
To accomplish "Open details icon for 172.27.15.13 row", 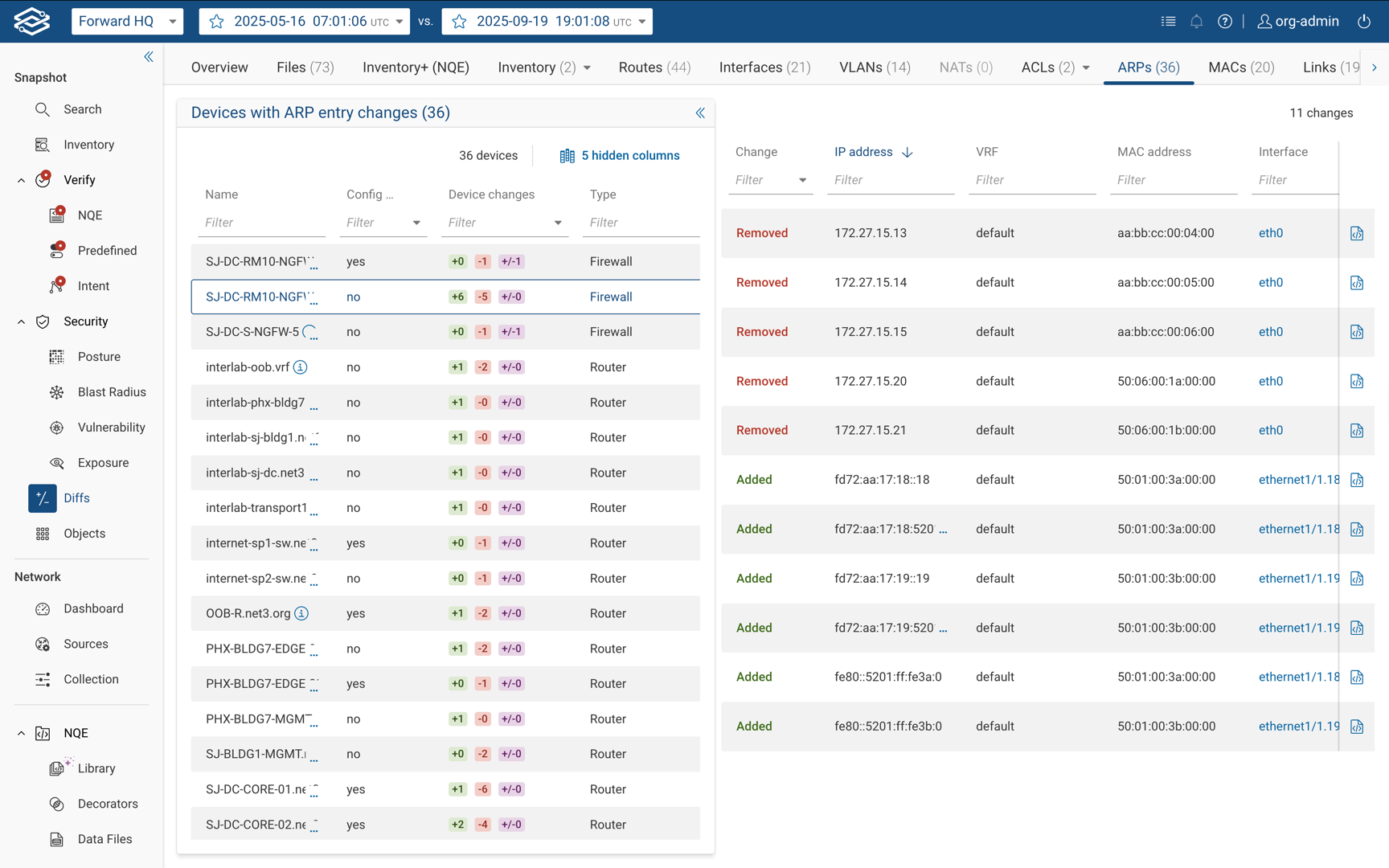I will point(1356,233).
